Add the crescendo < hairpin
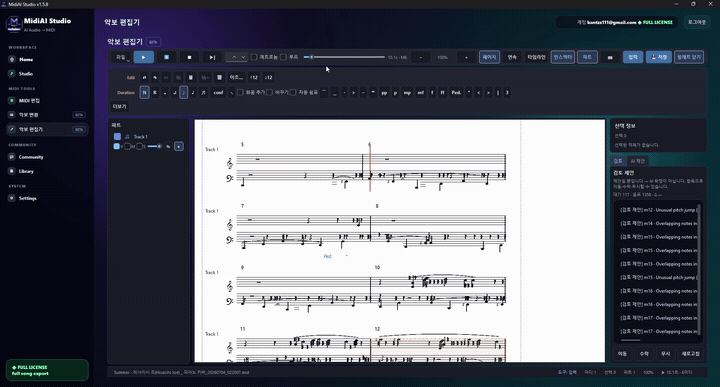Screen dimensions: 720x387 (x=478, y=92)
